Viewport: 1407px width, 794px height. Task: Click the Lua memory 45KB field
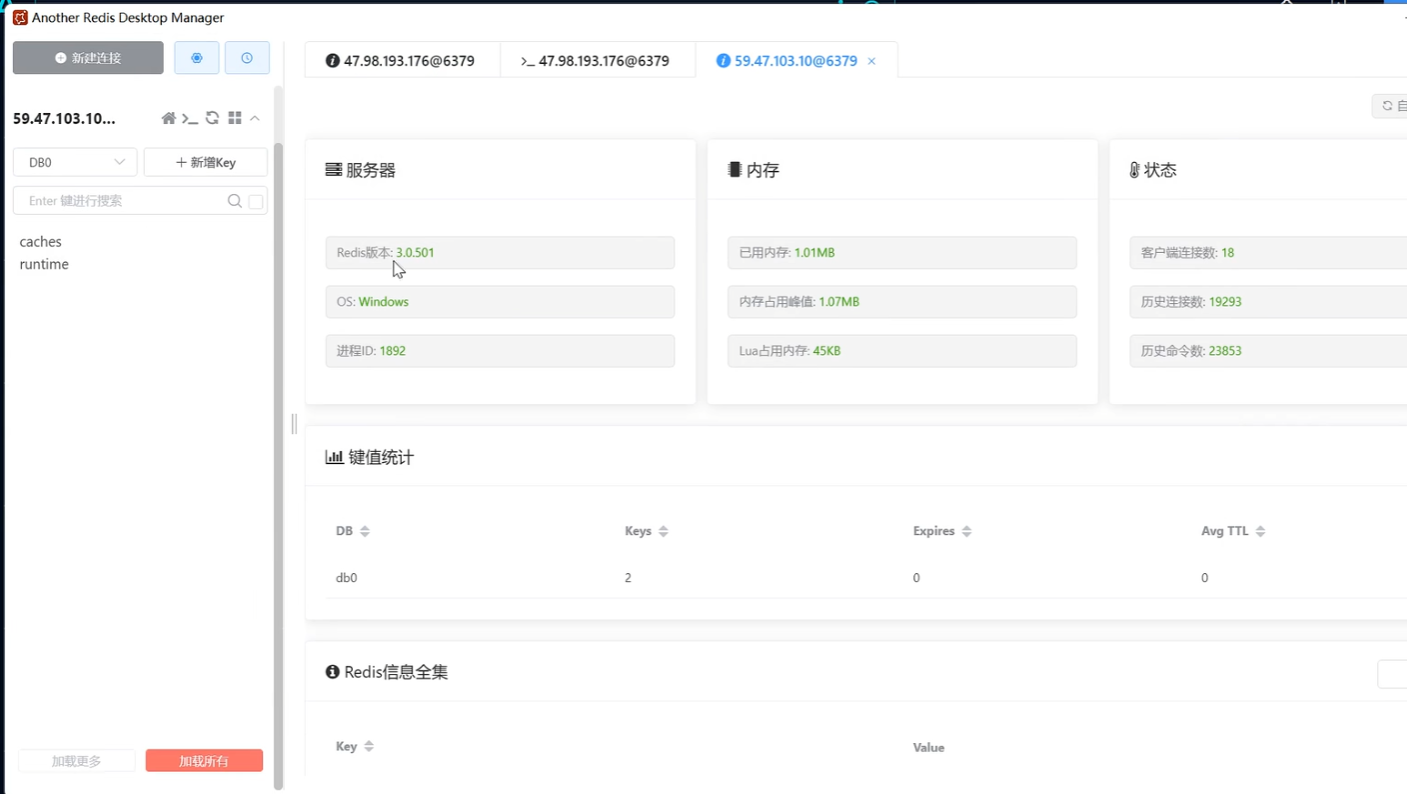tap(902, 351)
